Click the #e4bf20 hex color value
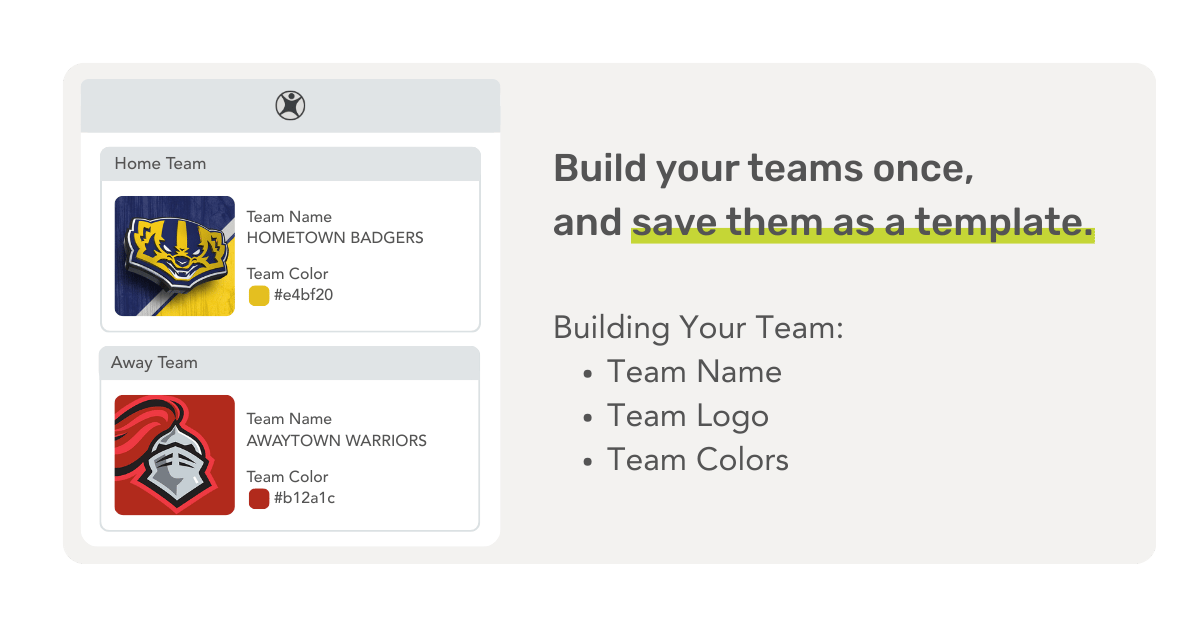 tap(303, 295)
